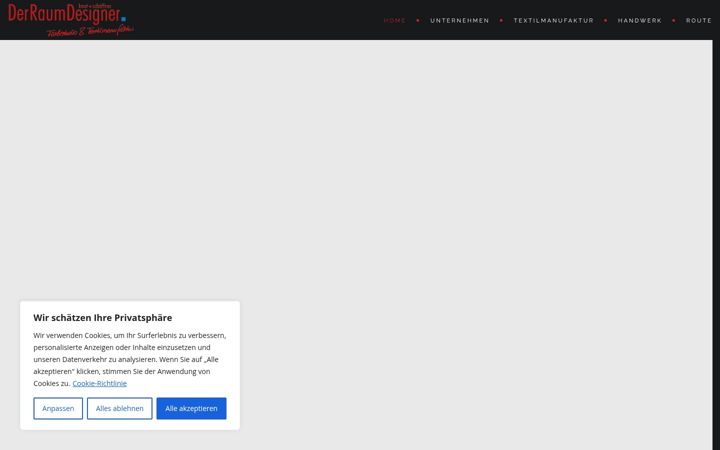Click the Anpassen button

pos(58,408)
